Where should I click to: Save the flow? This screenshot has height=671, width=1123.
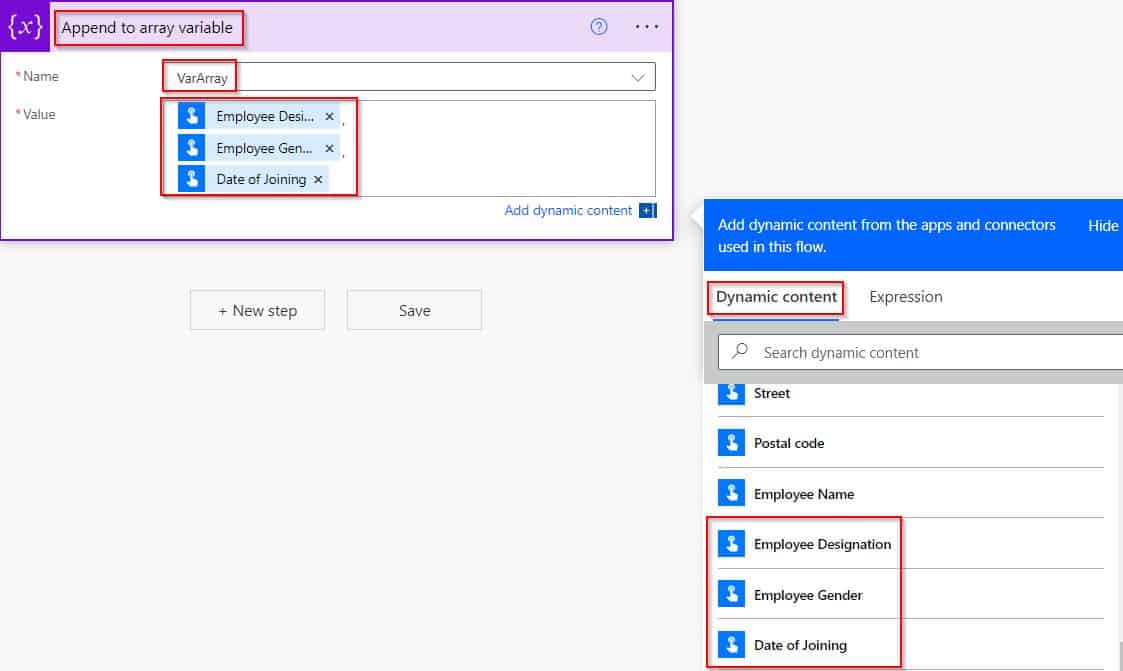pyautogui.click(x=414, y=310)
